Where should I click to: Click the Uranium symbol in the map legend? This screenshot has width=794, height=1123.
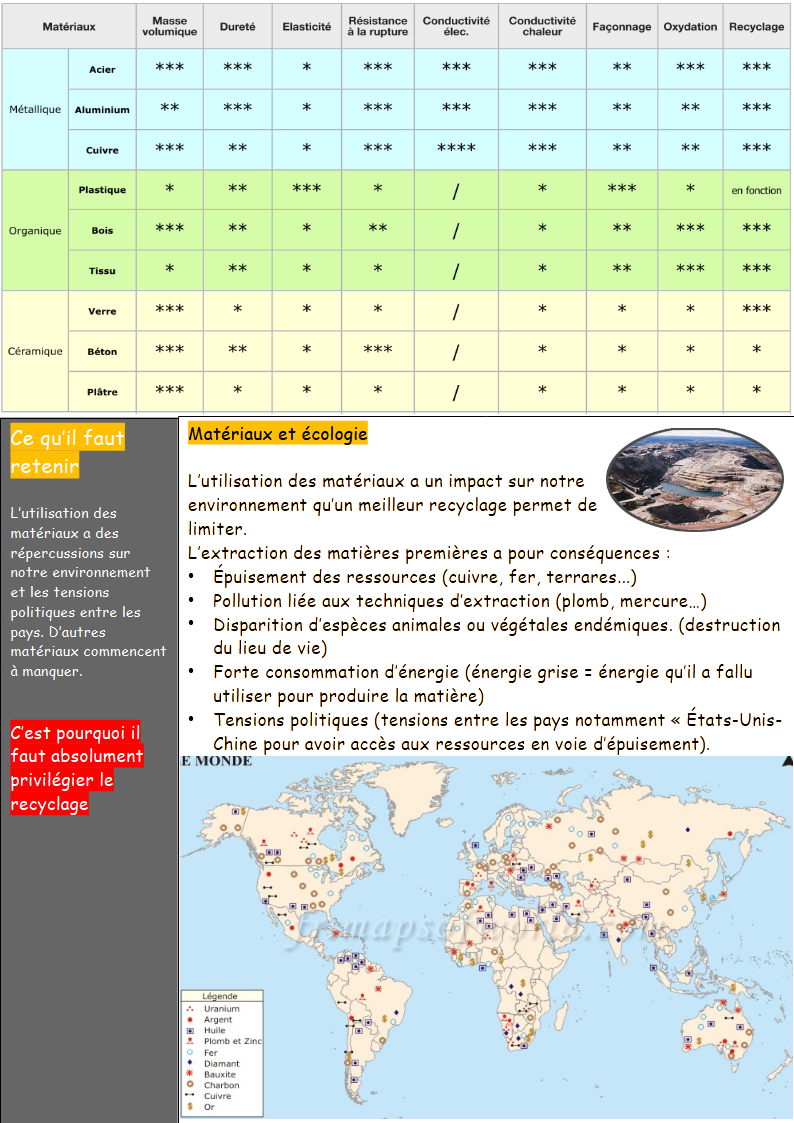pyautogui.click(x=190, y=1009)
